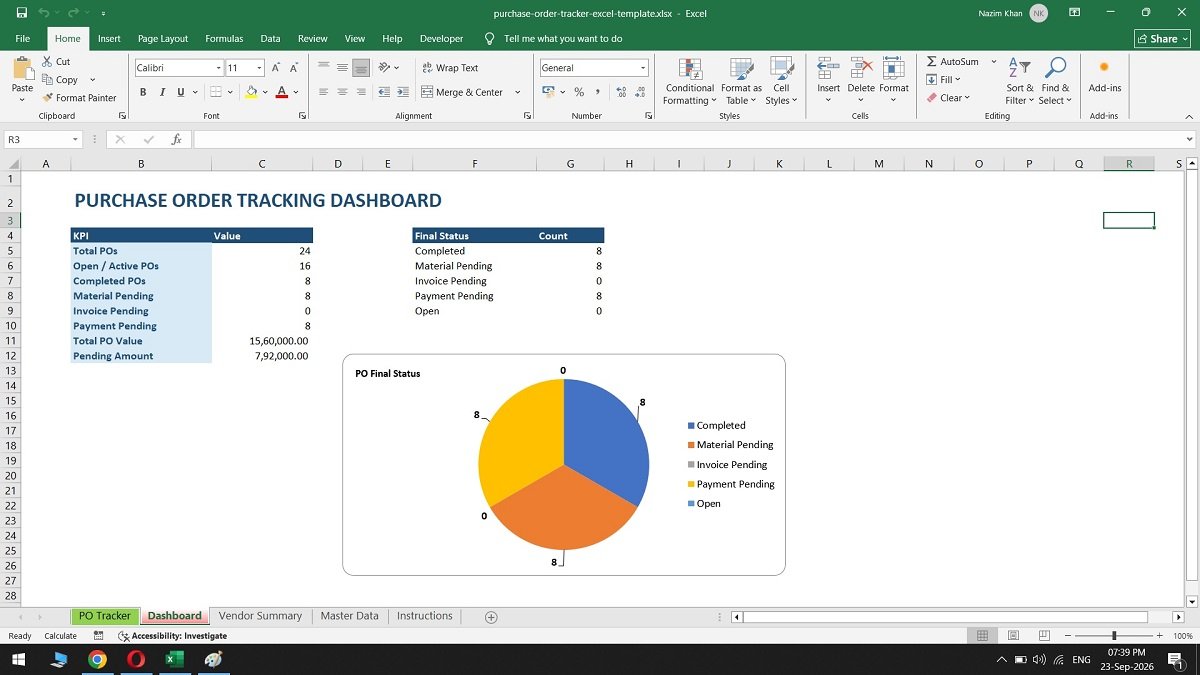Click the Orientation text angle icon
This screenshot has height=675, width=1200.
385,67
